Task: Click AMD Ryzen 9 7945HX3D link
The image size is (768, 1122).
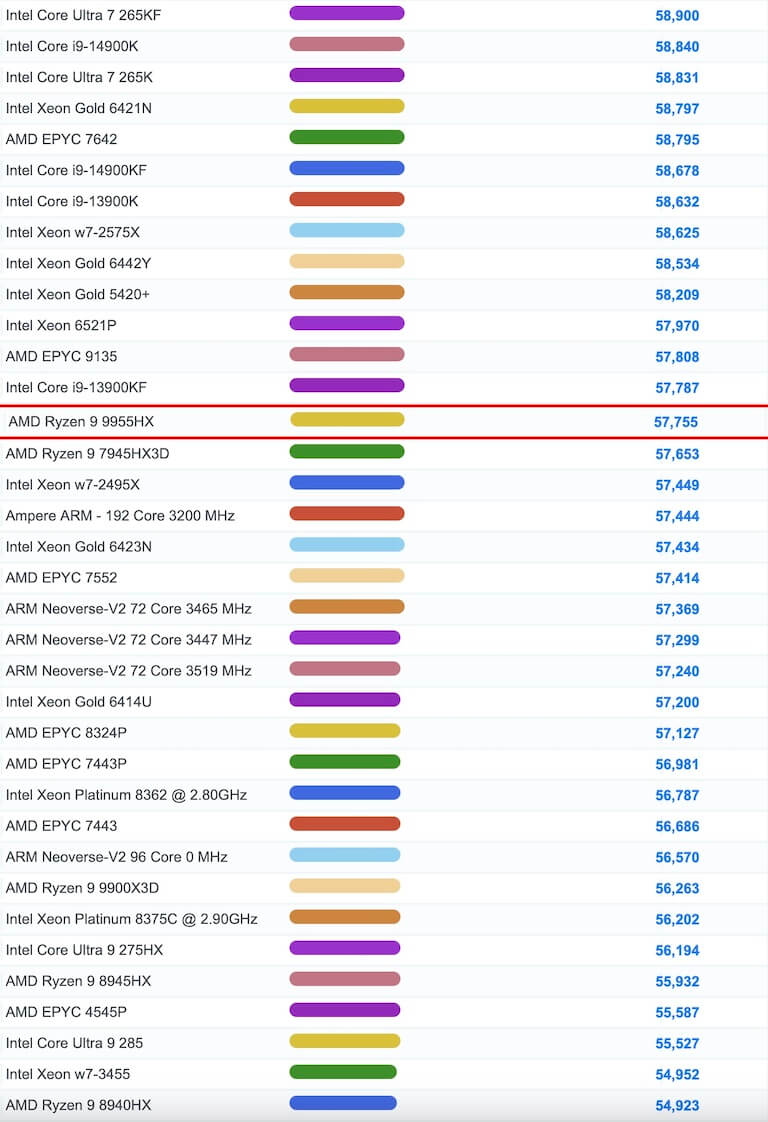Action: pyautogui.click(x=87, y=454)
